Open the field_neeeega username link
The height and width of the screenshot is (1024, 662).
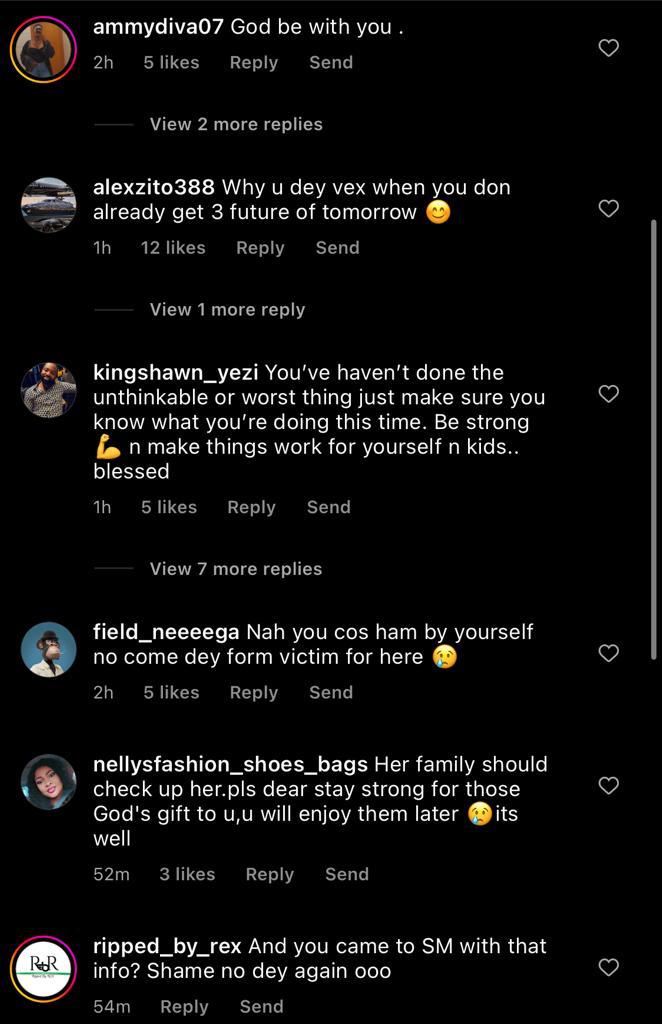166,632
